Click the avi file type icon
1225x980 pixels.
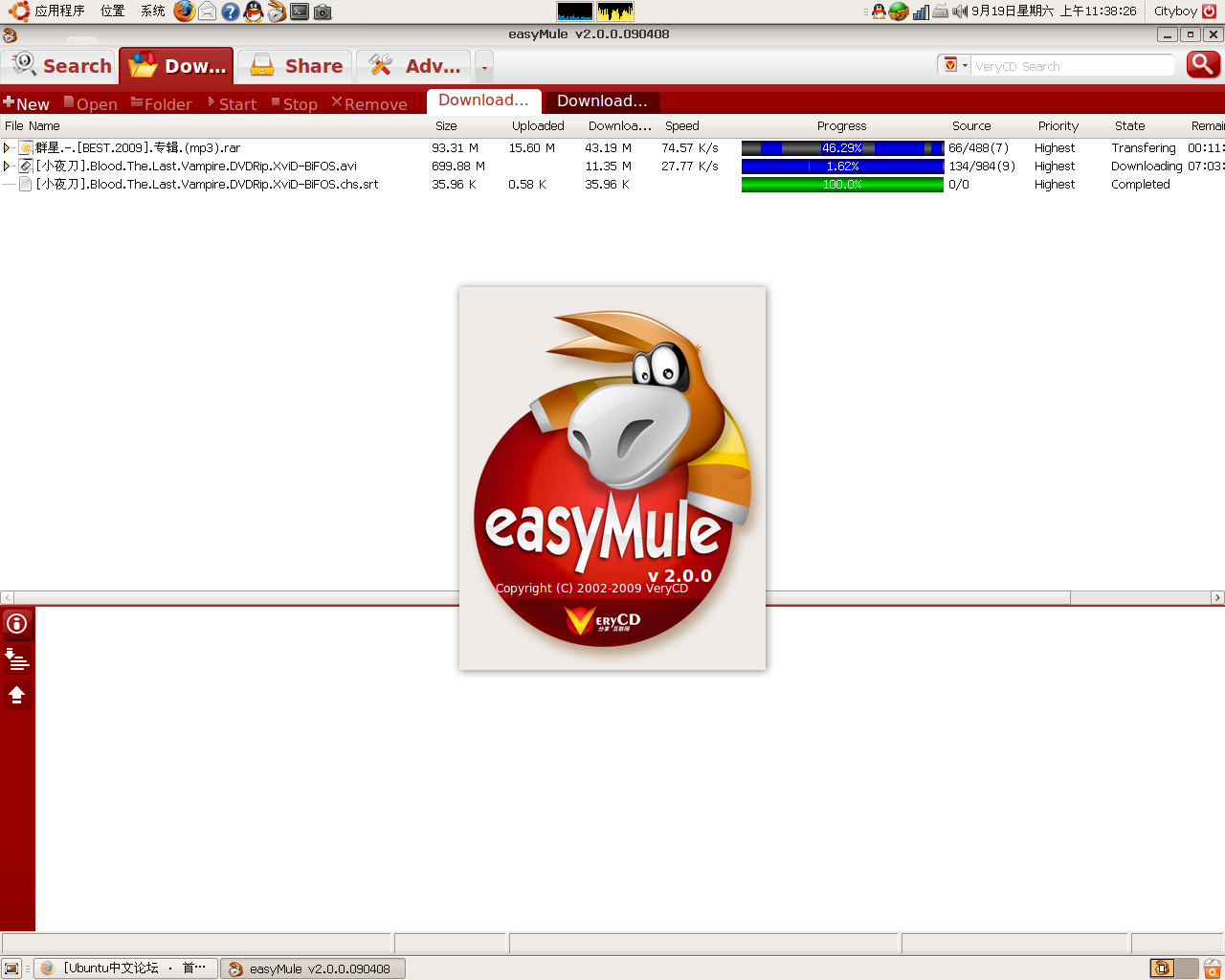pyautogui.click(x=26, y=167)
